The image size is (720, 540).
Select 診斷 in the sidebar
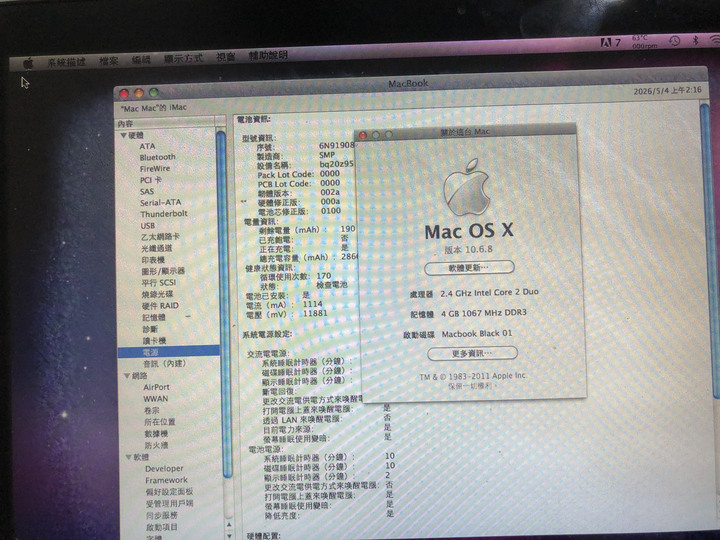[x=150, y=329]
